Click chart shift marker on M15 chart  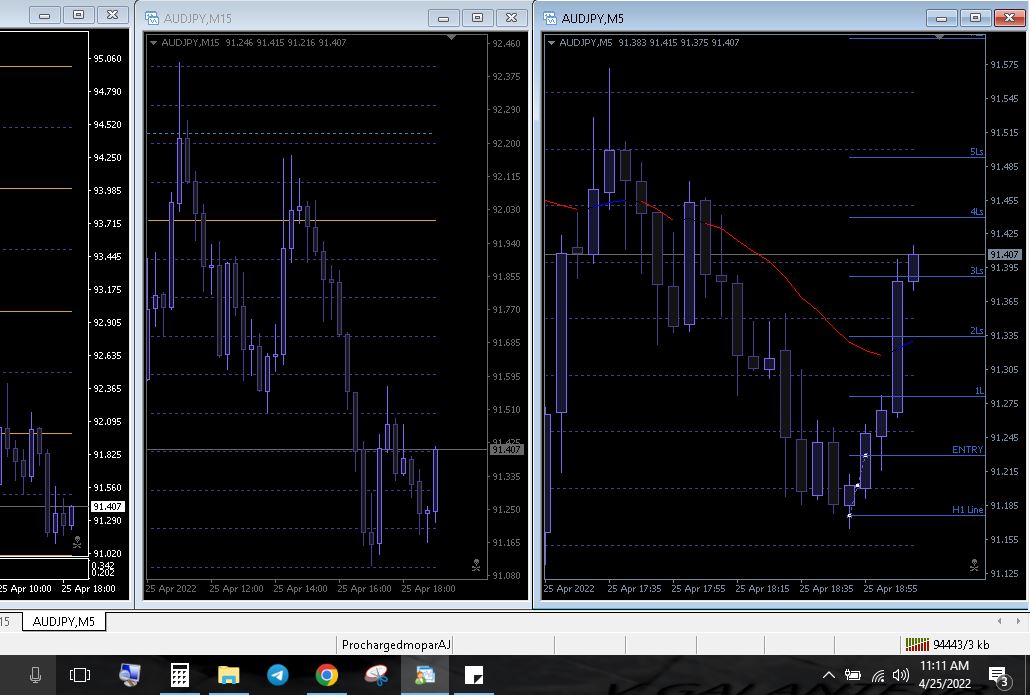451,37
